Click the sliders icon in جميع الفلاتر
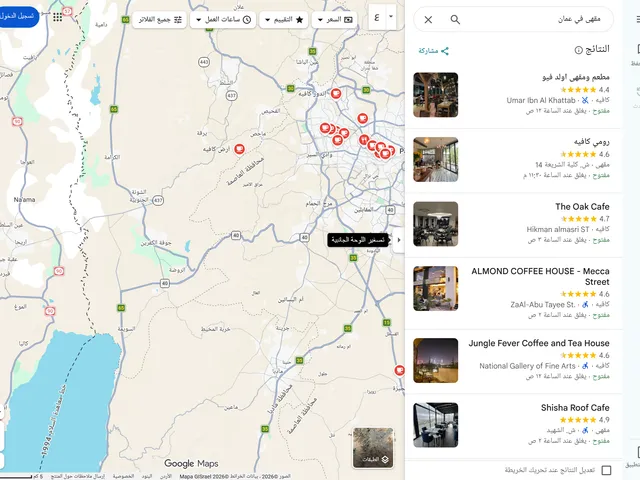 (178, 20)
